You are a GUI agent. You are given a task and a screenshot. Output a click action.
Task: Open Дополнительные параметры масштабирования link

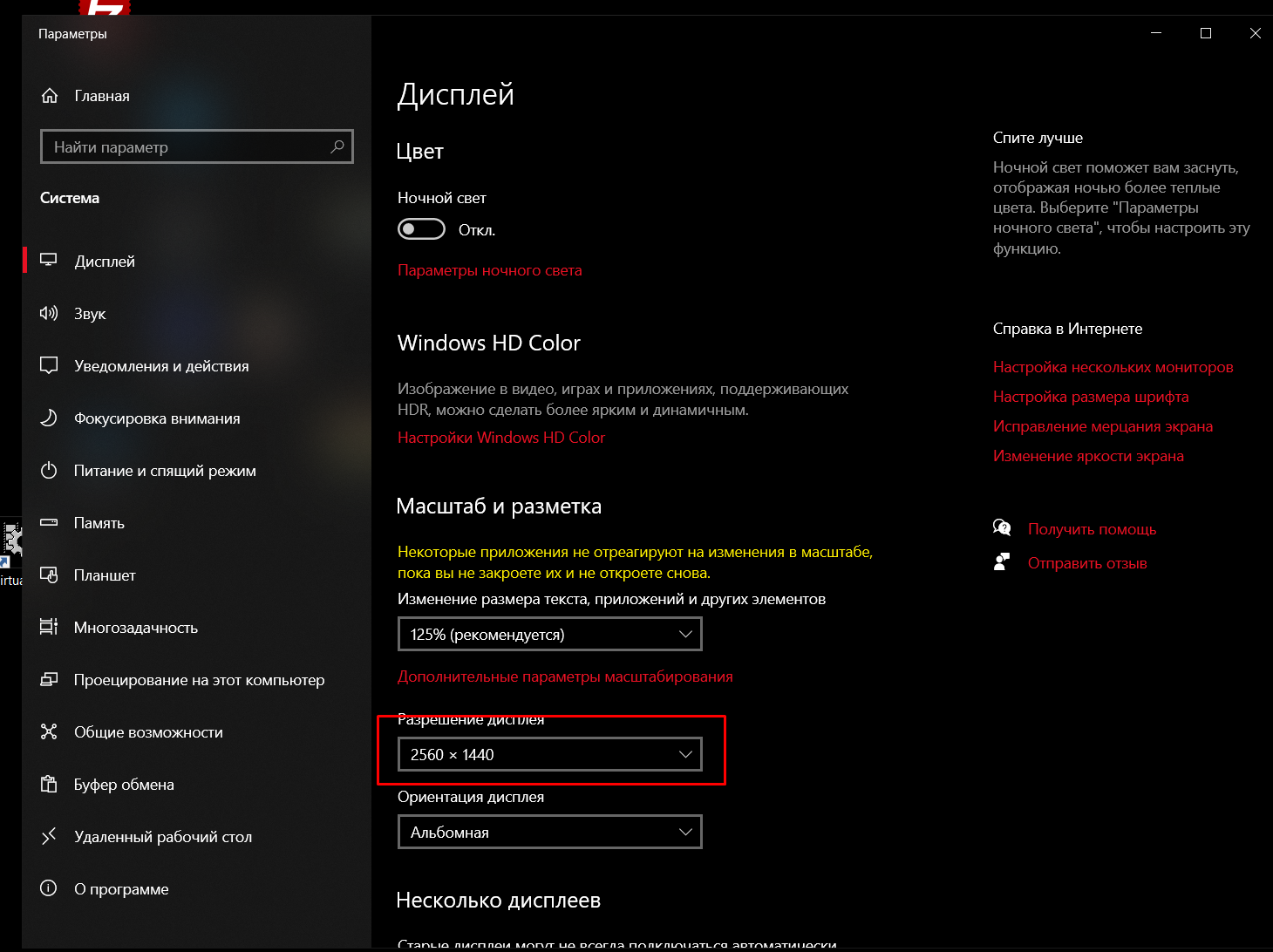[565, 677]
